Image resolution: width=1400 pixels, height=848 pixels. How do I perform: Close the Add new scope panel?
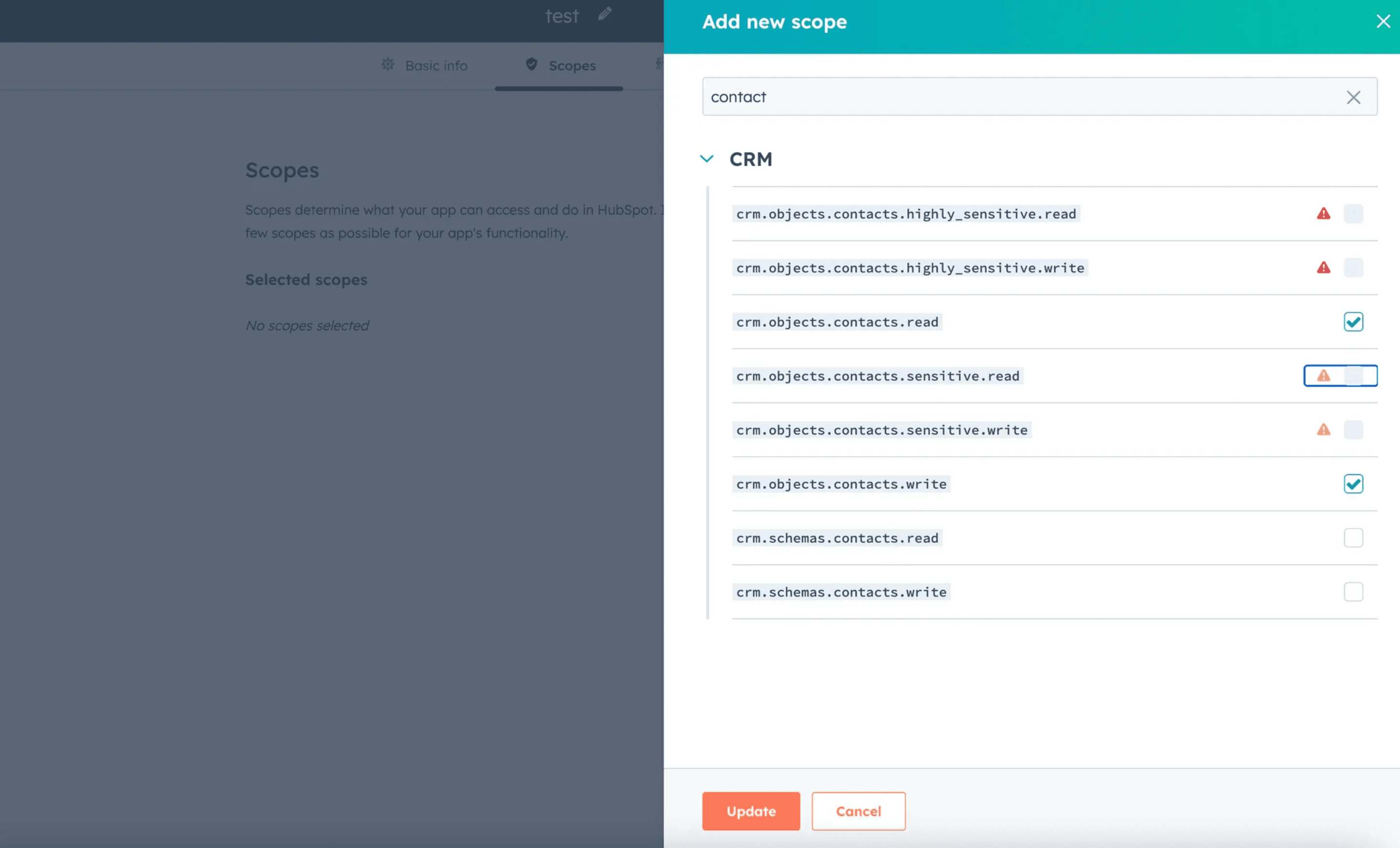[1383, 21]
